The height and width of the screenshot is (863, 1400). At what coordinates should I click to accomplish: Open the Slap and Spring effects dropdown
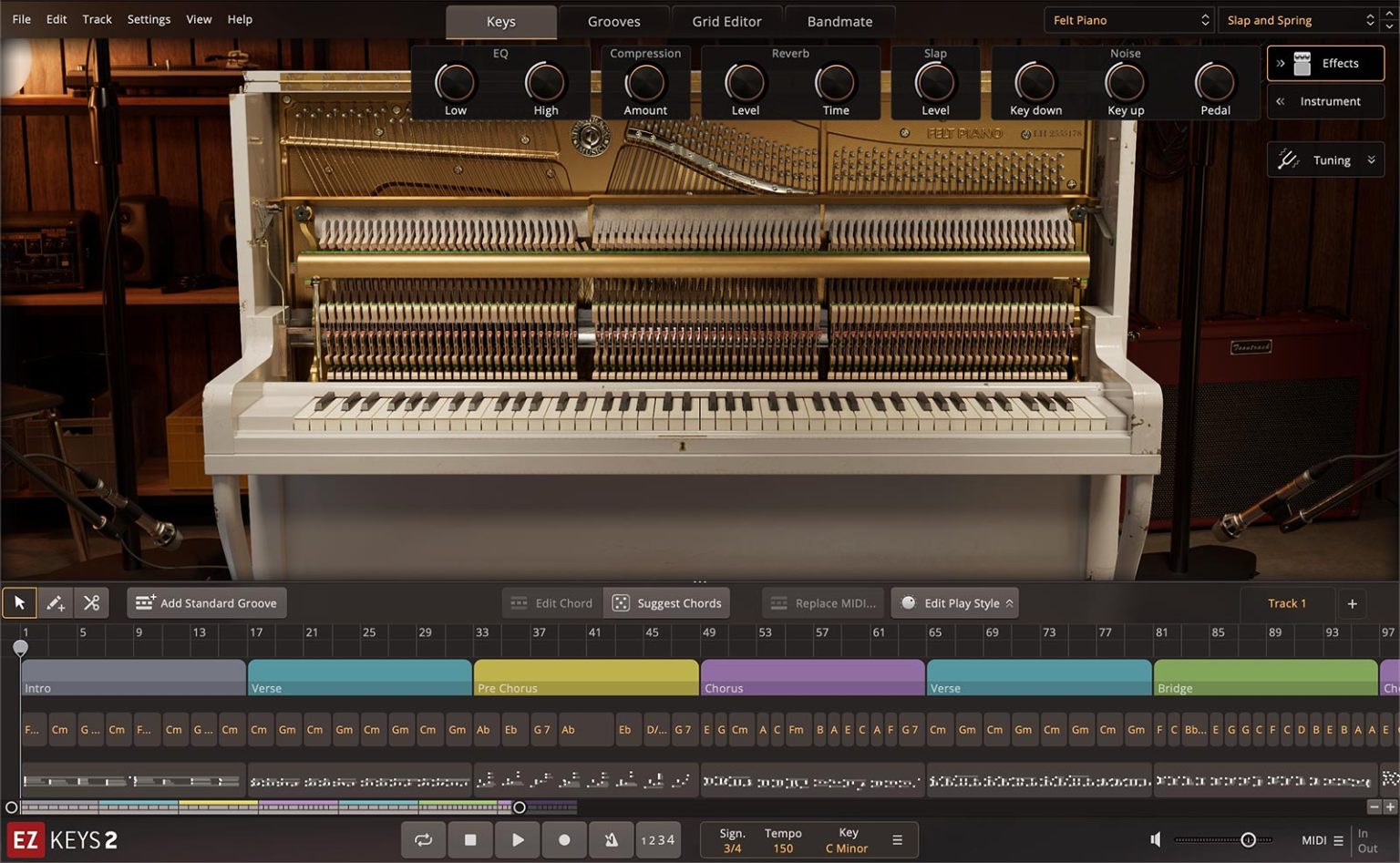tap(1299, 20)
